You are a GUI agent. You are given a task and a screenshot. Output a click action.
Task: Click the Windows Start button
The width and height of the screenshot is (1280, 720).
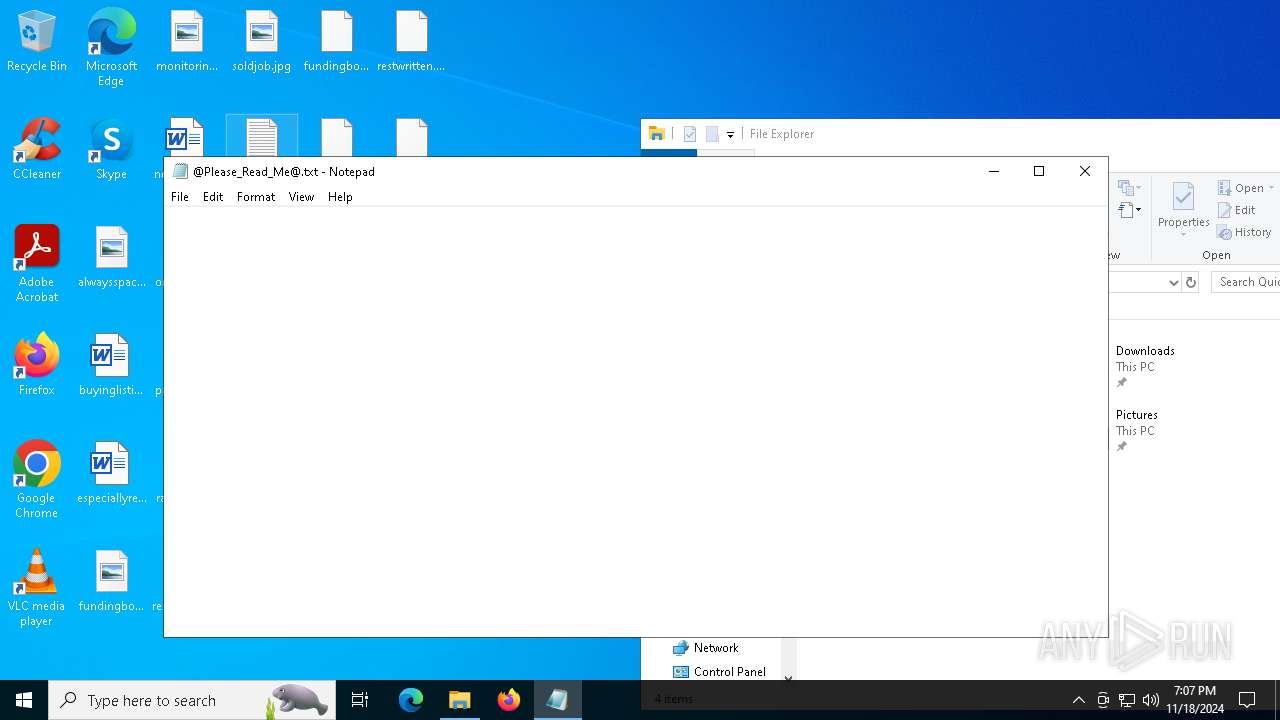tap(24, 700)
